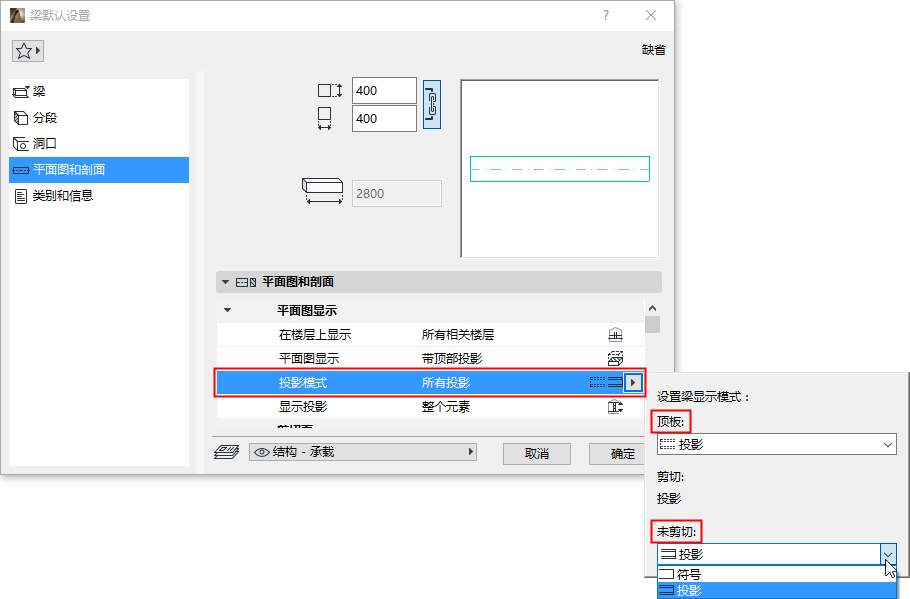The image size is (910, 599).
Task: Select the 梁 beam icon in left sidebar
Action: tap(22, 91)
